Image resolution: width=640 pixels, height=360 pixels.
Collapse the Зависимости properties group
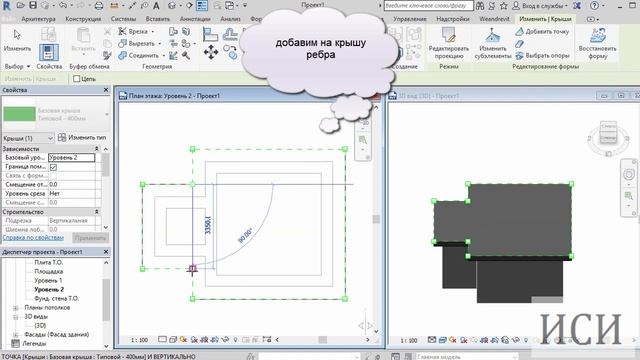pyautogui.click(x=97, y=149)
